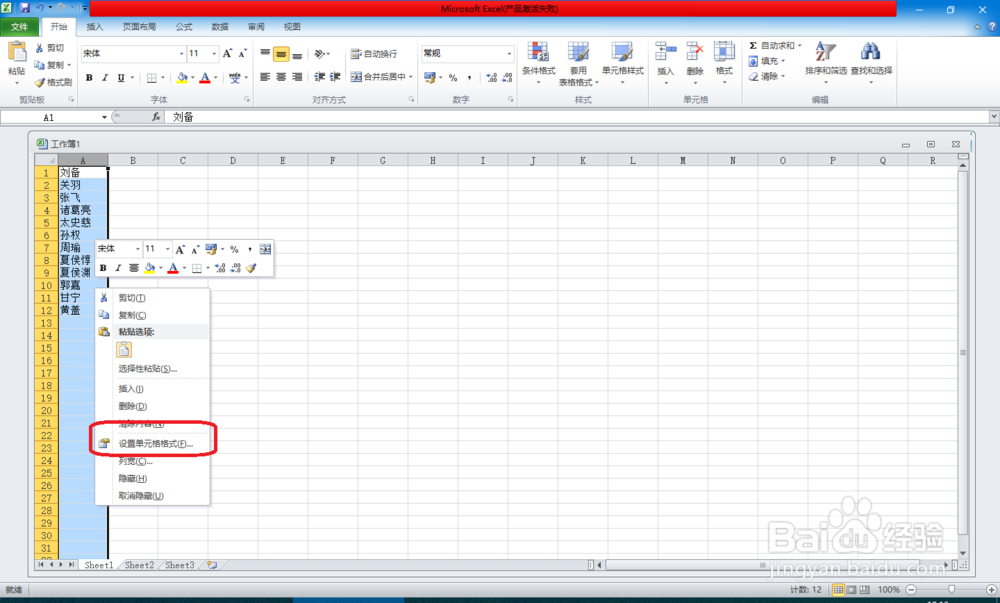1000x603 pixels.
Task: Switch to the Data tab (数据)
Action: pyautogui.click(x=220, y=27)
